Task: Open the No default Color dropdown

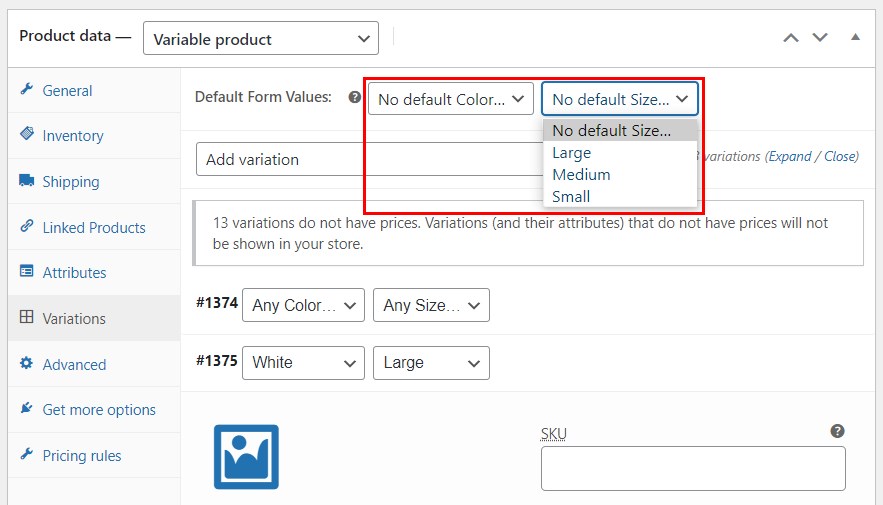Action: pyautogui.click(x=451, y=100)
